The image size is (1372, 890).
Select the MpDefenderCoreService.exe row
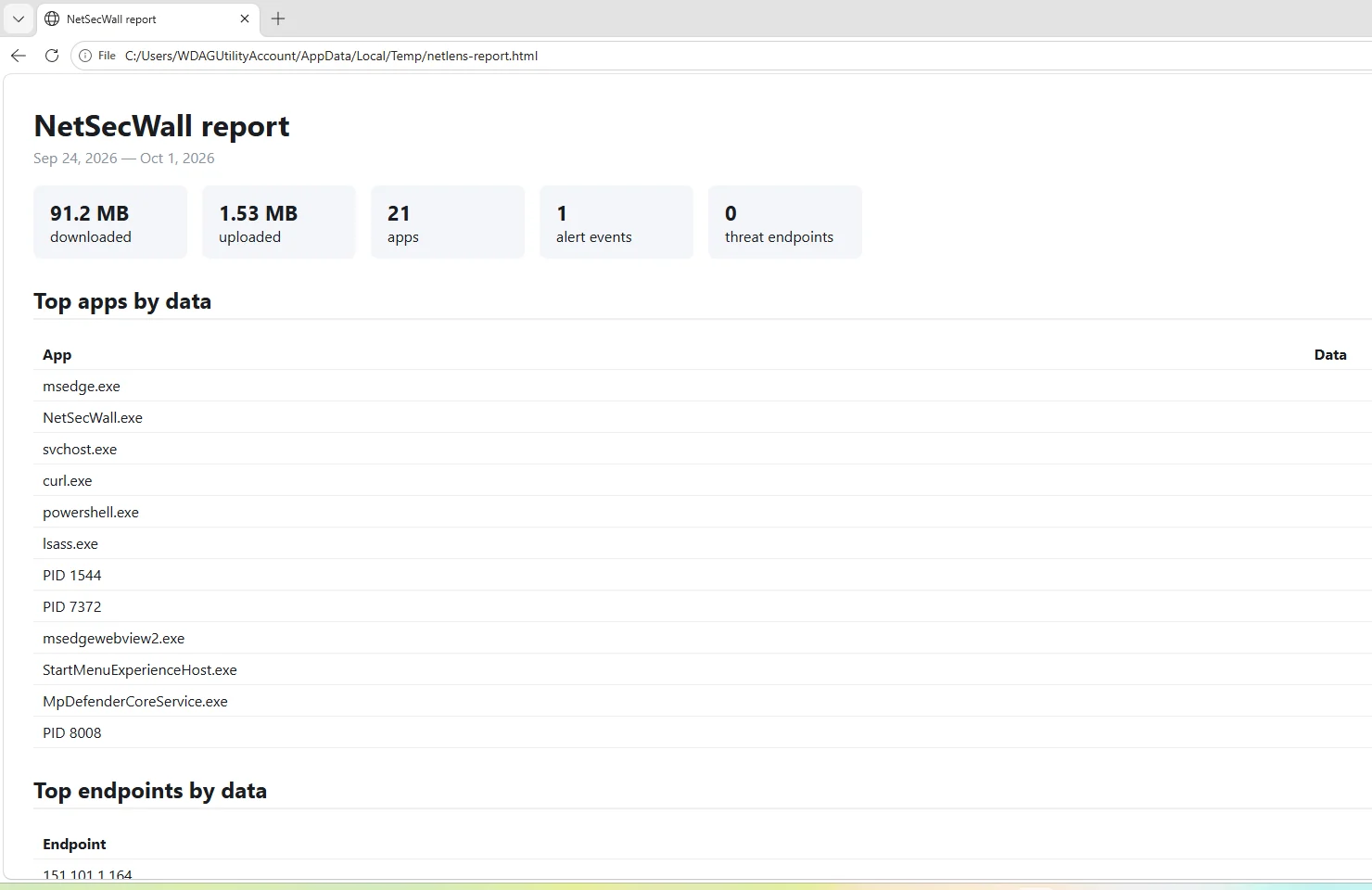pos(703,701)
